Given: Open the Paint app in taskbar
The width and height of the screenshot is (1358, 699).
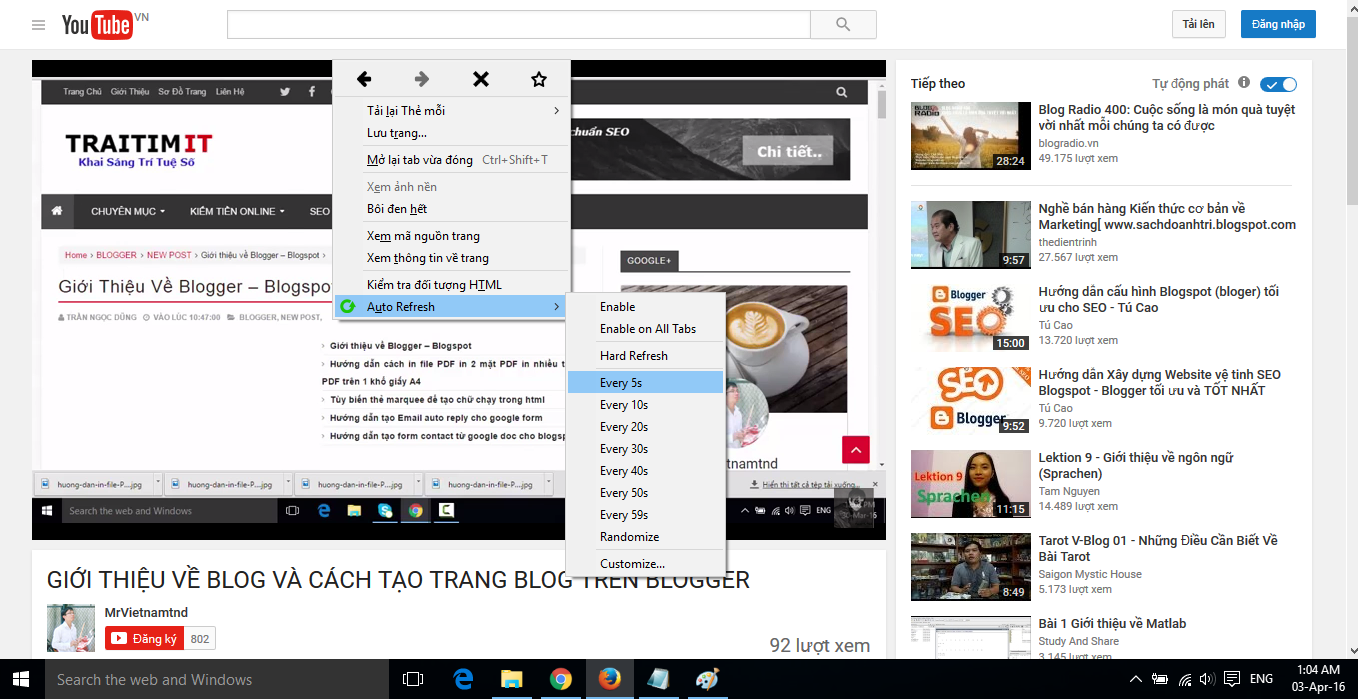Looking at the screenshot, I should [707, 679].
